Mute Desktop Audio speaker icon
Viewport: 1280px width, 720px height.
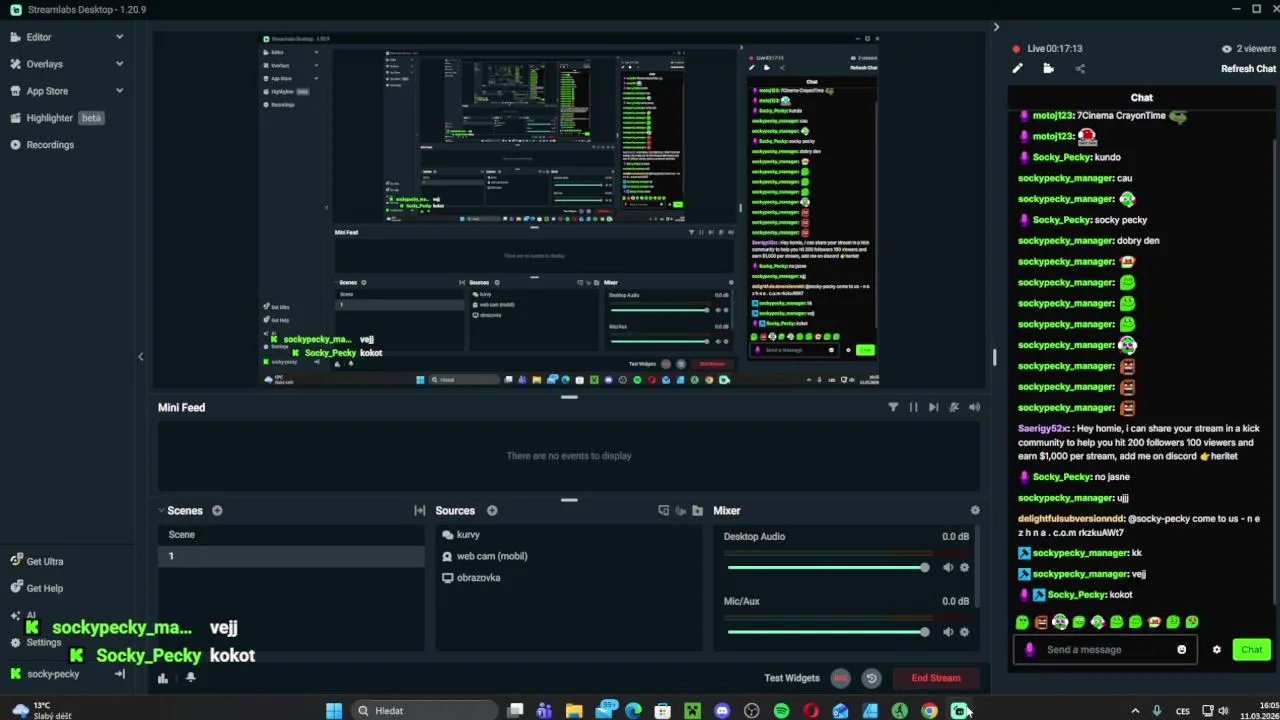pyautogui.click(x=948, y=568)
